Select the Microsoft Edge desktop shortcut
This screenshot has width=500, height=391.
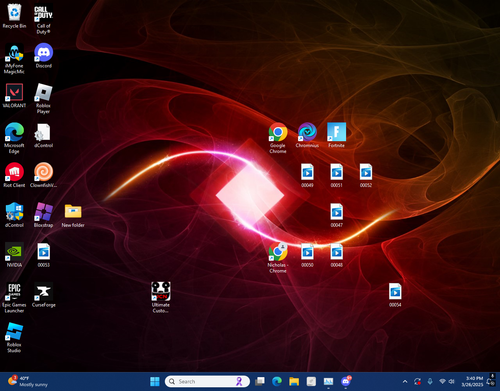pos(14,138)
